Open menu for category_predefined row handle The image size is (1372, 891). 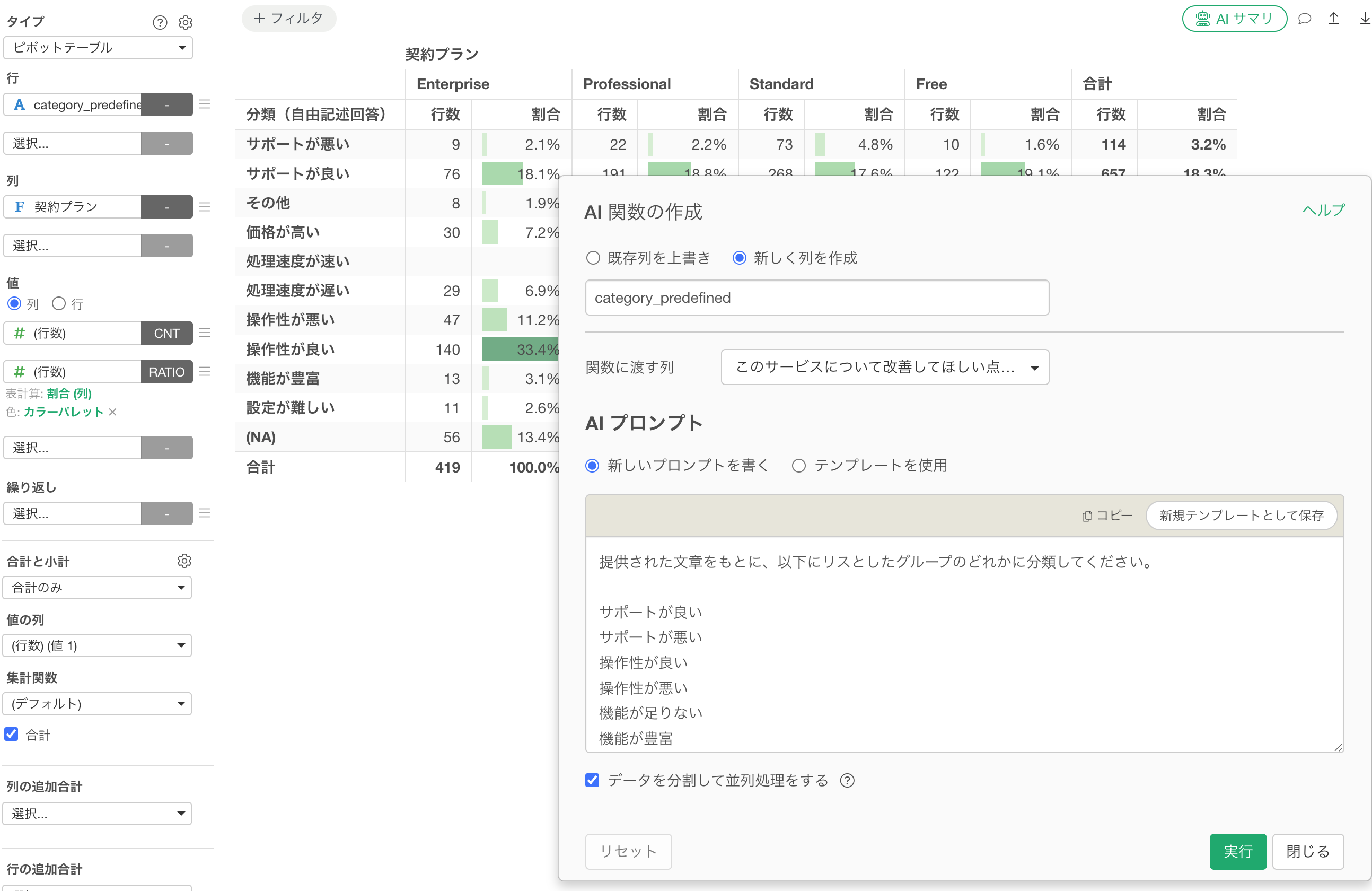(x=204, y=104)
